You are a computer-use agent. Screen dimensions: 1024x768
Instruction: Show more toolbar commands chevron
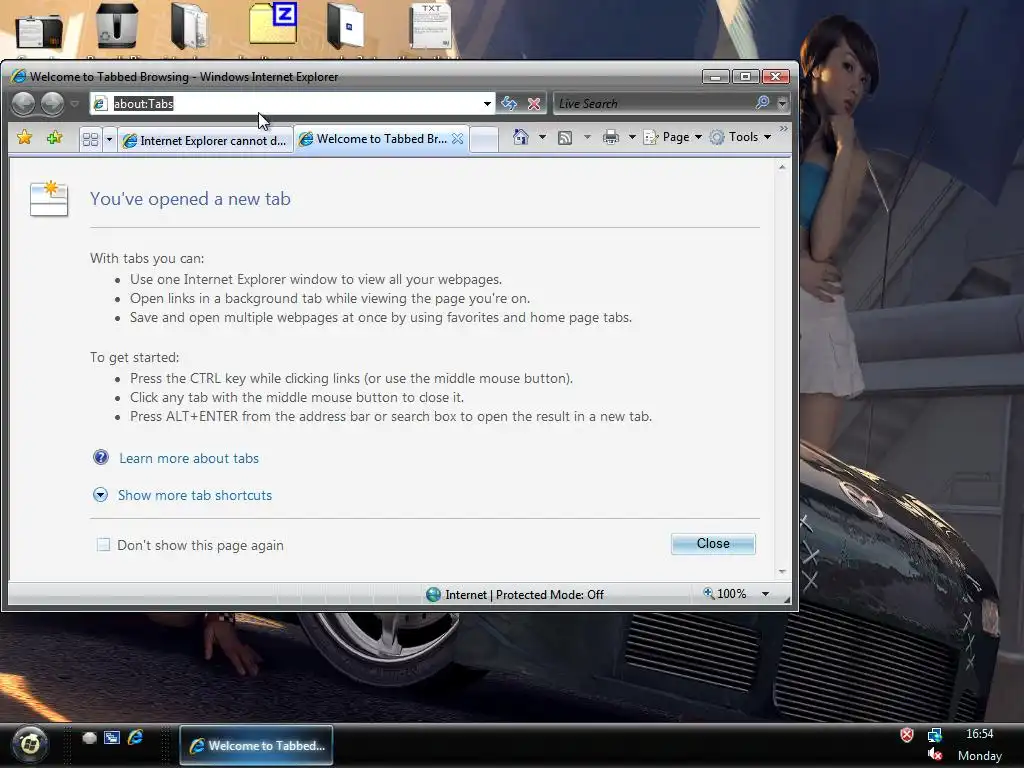783,129
